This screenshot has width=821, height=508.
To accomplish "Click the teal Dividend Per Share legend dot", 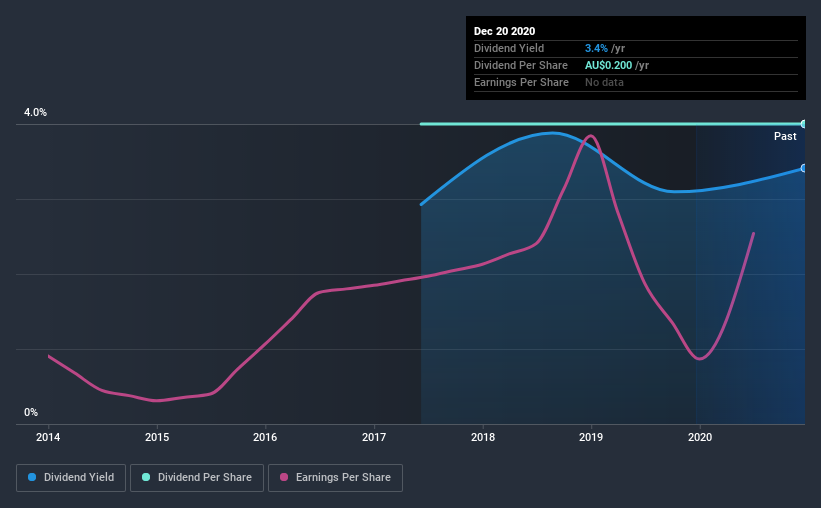I will pyautogui.click(x=146, y=477).
